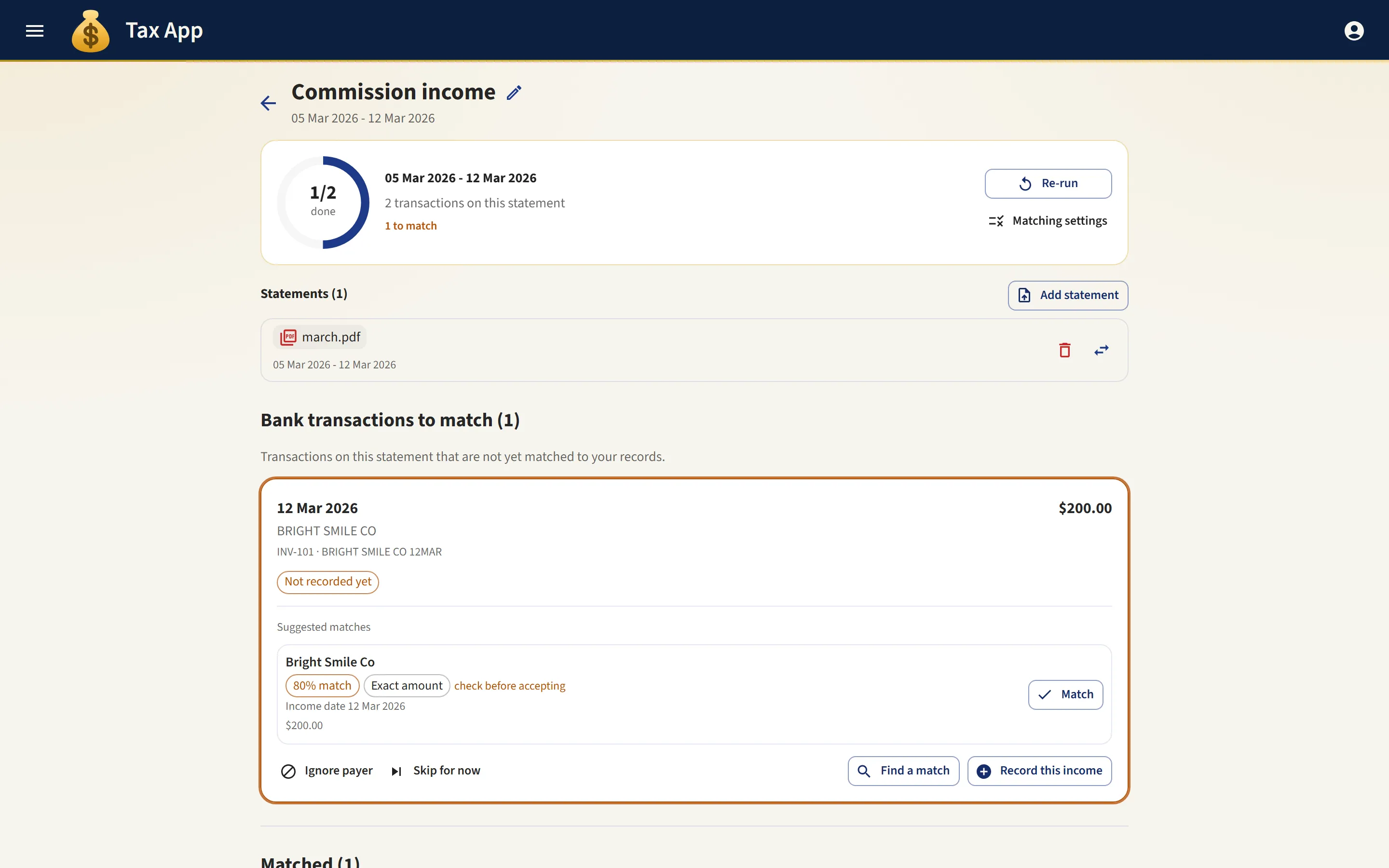The width and height of the screenshot is (1389, 868).
Task: Open the hamburger navigation menu
Action: pyautogui.click(x=35, y=30)
